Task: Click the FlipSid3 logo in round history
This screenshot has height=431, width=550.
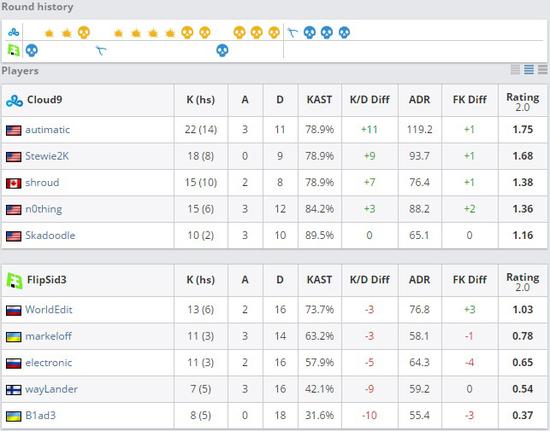Action: coord(14,50)
